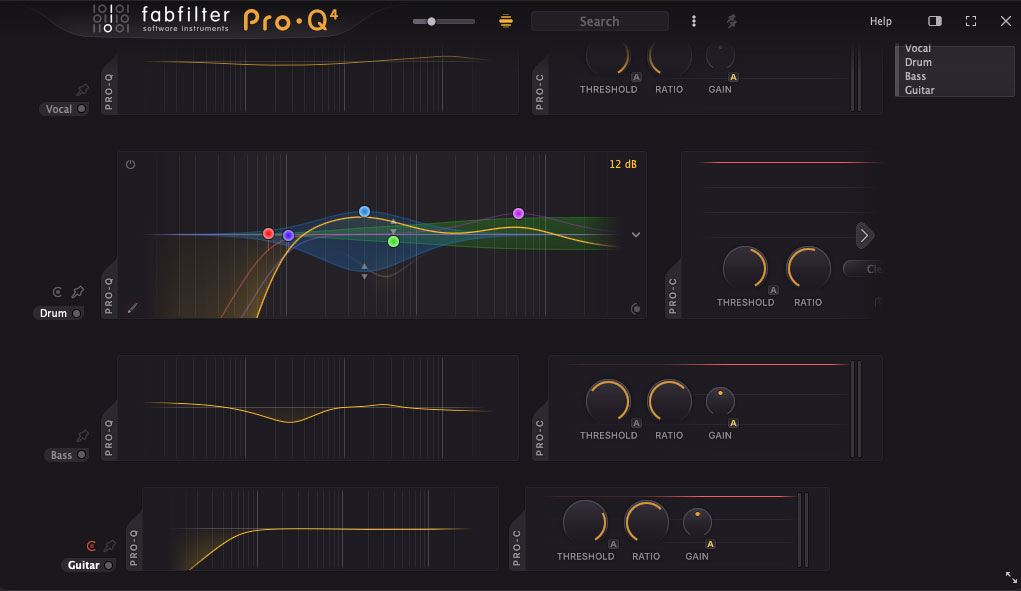Toggle the sidebar panel icon

click(x=934, y=21)
